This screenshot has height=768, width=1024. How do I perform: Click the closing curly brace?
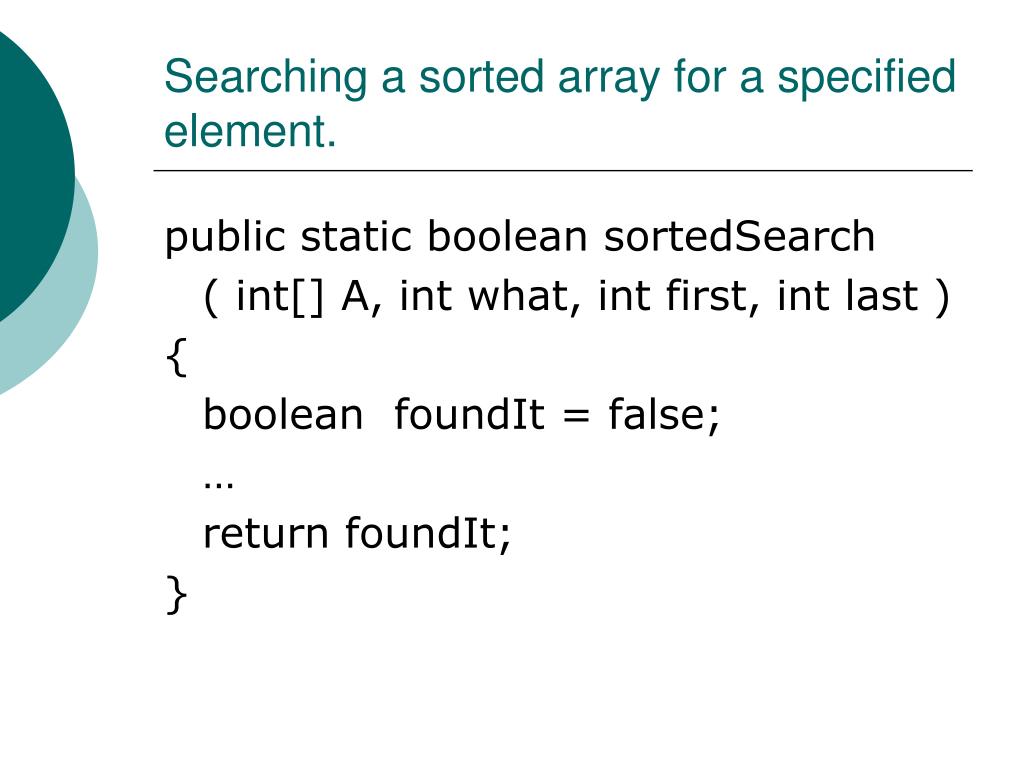click(x=176, y=594)
